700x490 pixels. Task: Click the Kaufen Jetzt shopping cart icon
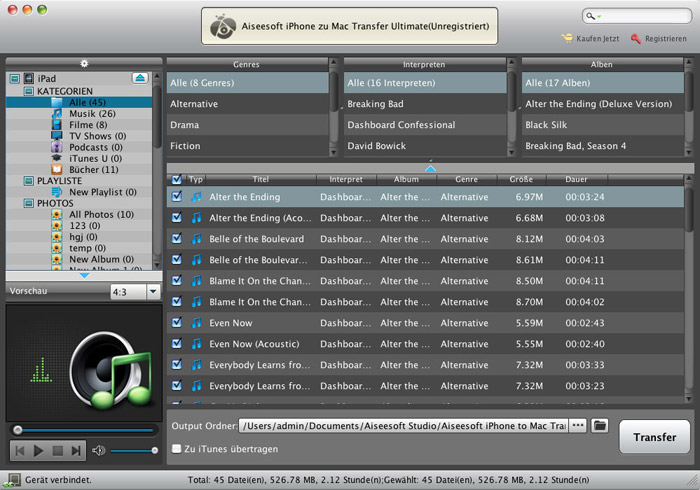(567, 39)
